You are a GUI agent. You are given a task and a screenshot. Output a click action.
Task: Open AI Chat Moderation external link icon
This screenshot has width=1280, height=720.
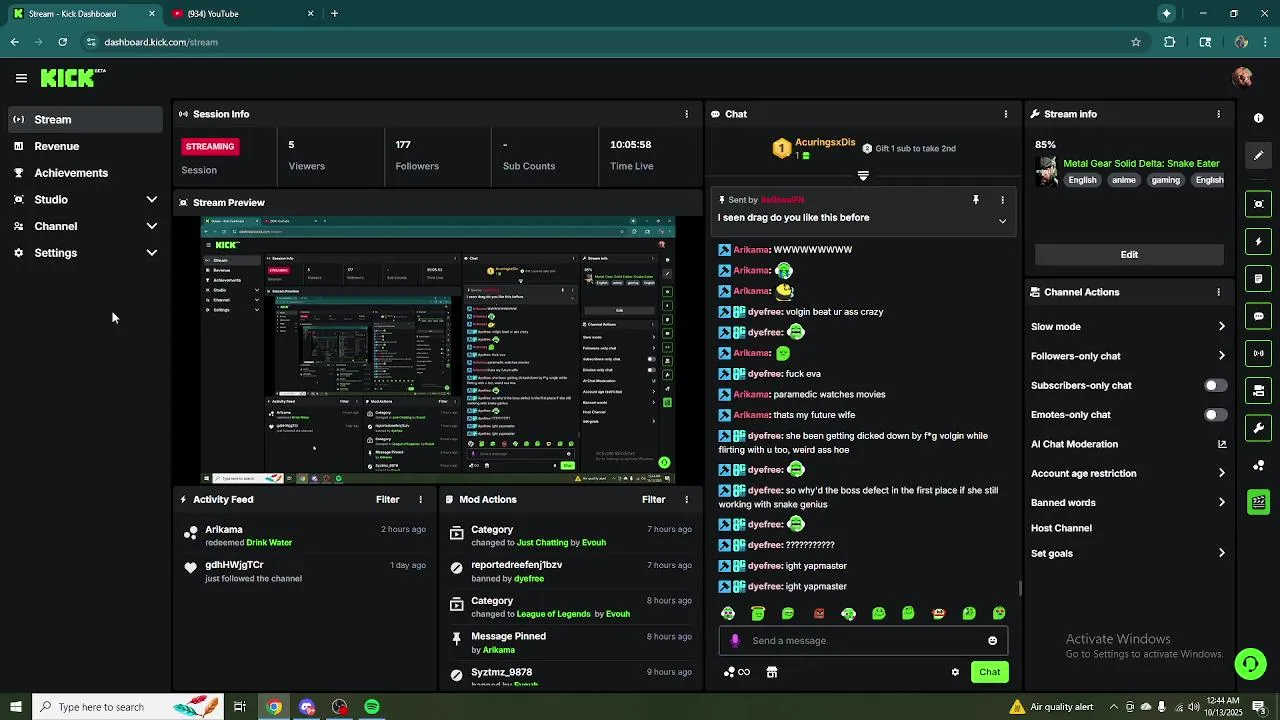(1221, 444)
